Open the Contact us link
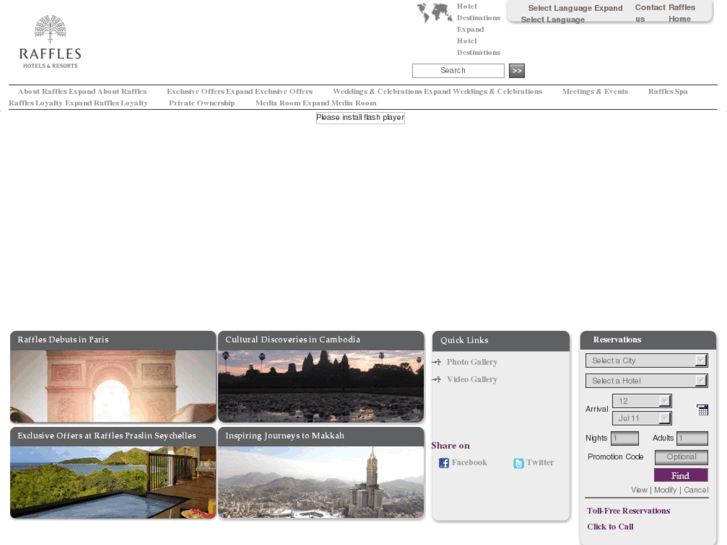The width and height of the screenshot is (727, 545). pyautogui.click(x=650, y=13)
